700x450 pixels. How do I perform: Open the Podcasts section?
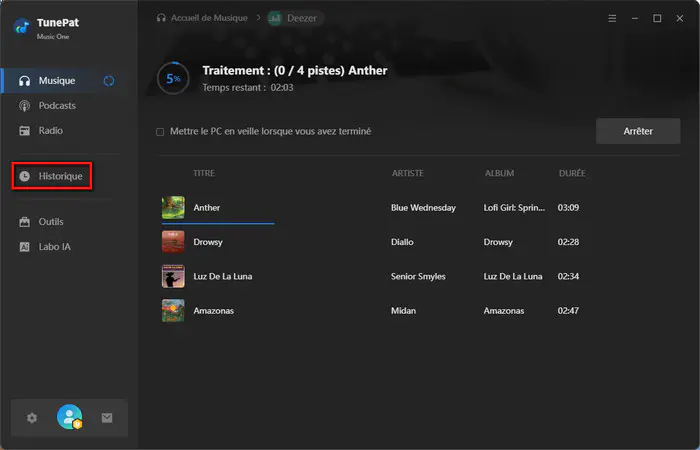click(57, 106)
